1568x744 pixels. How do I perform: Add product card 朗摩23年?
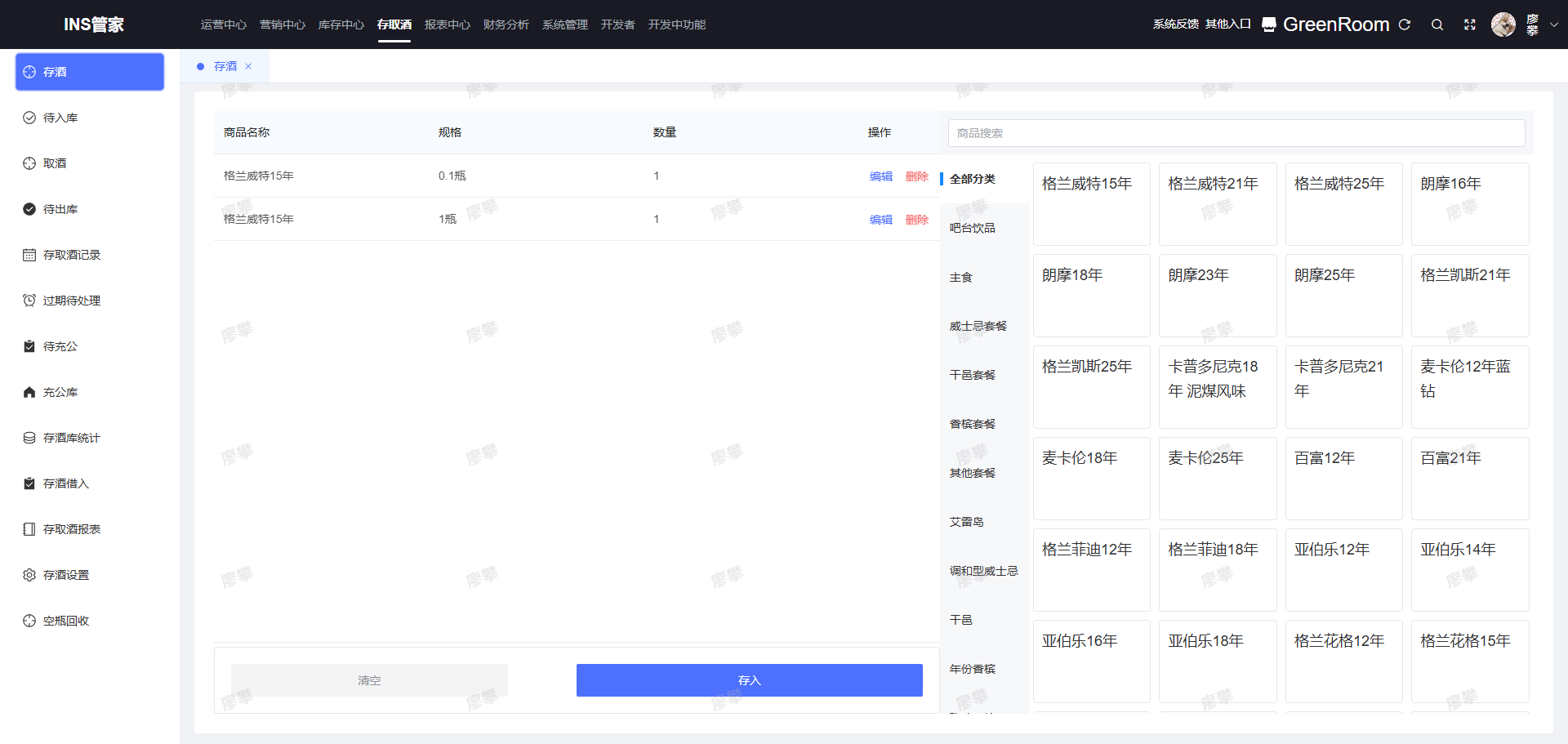pos(1218,296)
